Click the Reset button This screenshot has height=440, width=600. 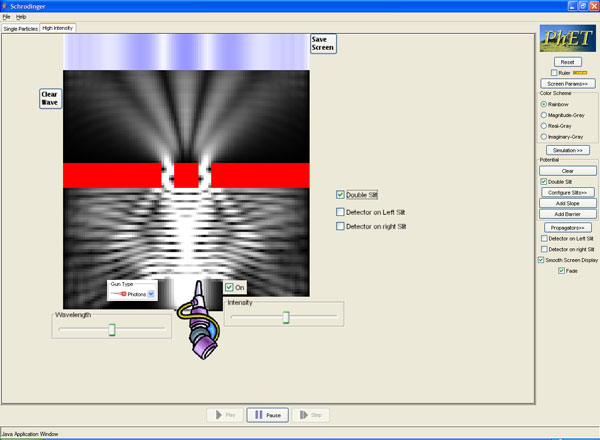coord(567,62)
